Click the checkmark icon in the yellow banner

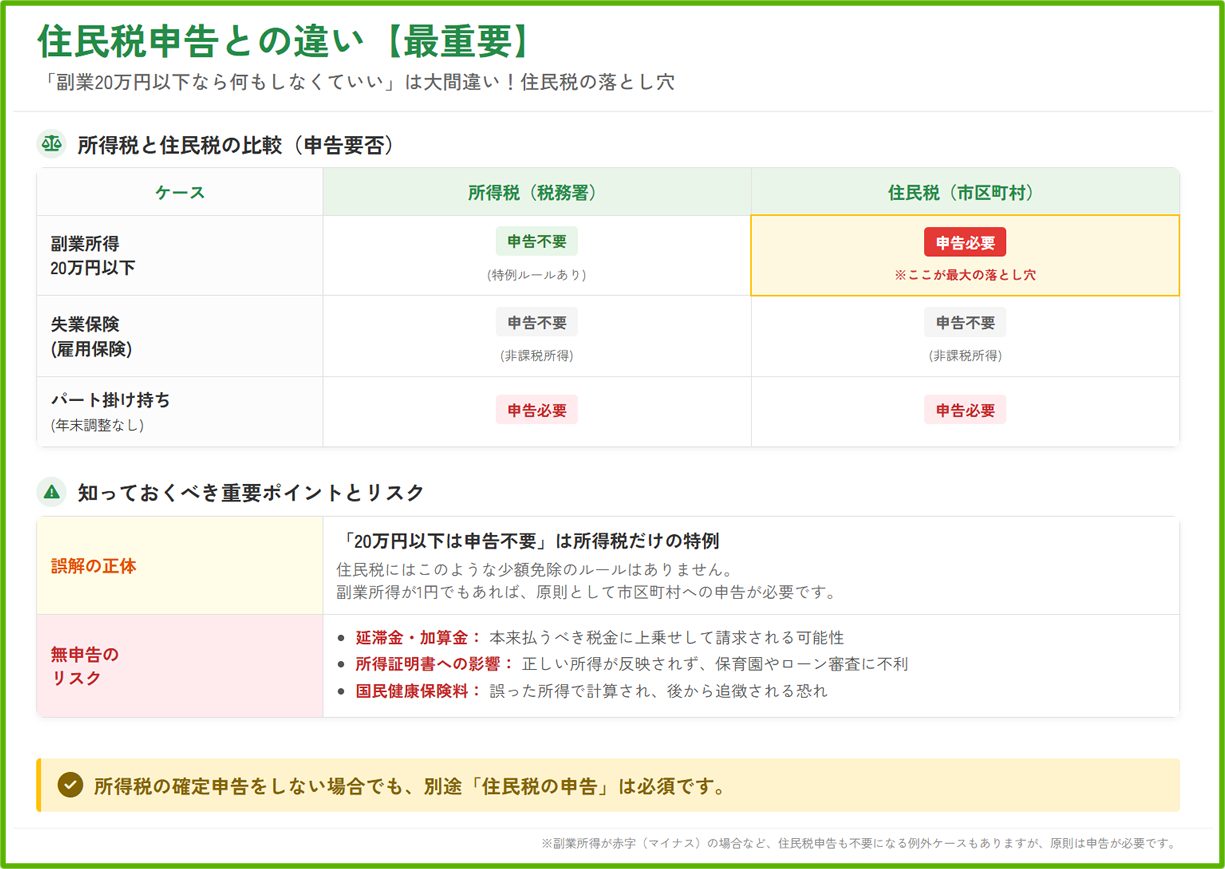point(70,785)
